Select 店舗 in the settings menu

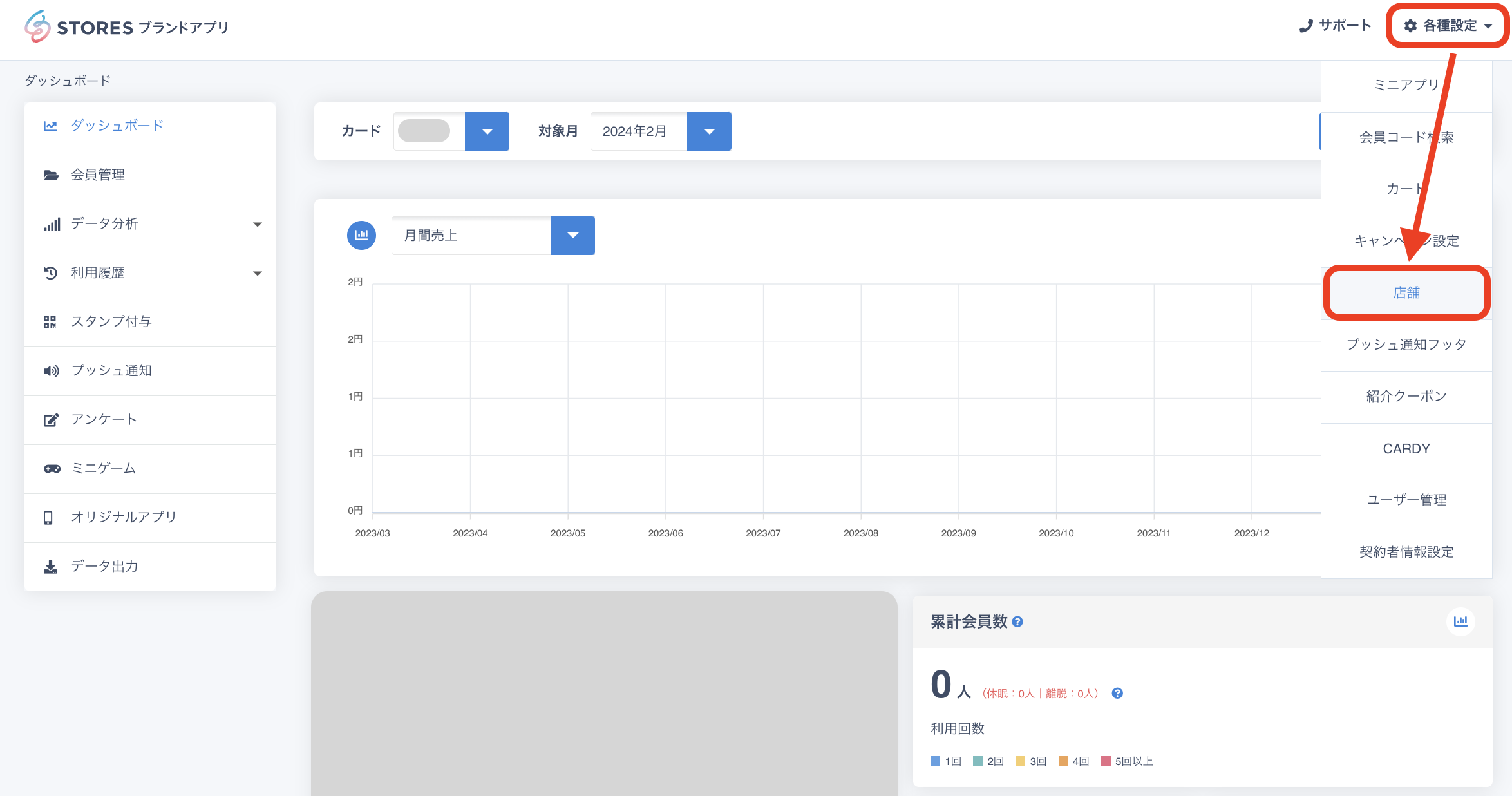1406,293
